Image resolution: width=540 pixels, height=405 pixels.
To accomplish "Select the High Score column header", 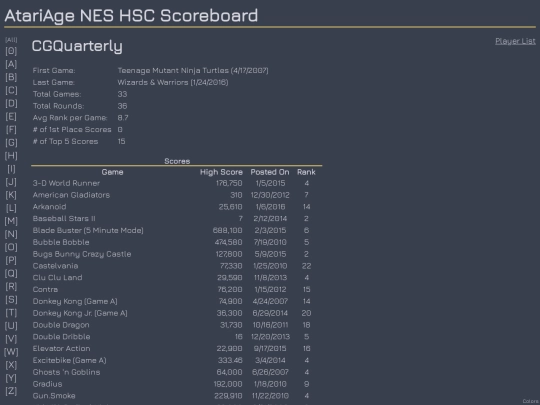I will [221, 172].
